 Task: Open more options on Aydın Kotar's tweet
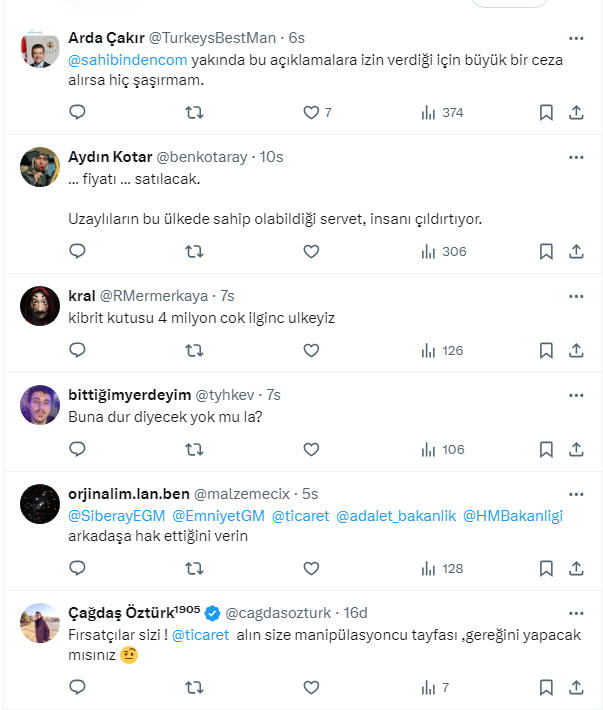pos(576,157)
